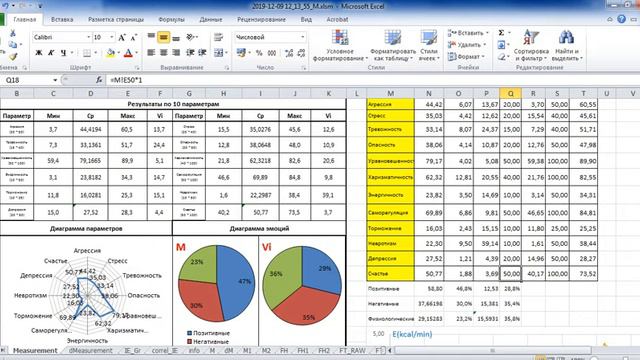640x360 pixels.
Task: Align cell text left
Action: (x=151, y=53)
